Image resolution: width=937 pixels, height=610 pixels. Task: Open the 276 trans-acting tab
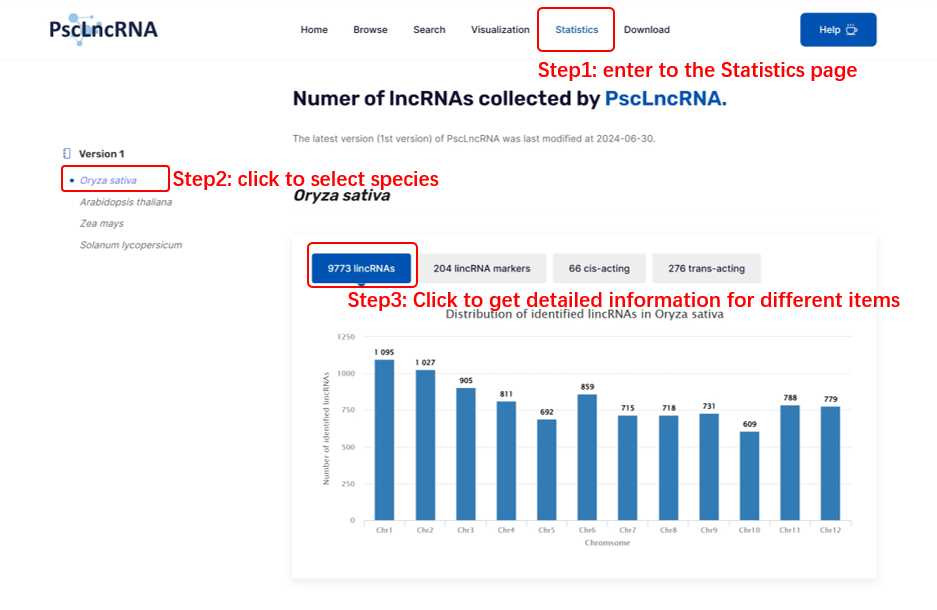(706, 268)
